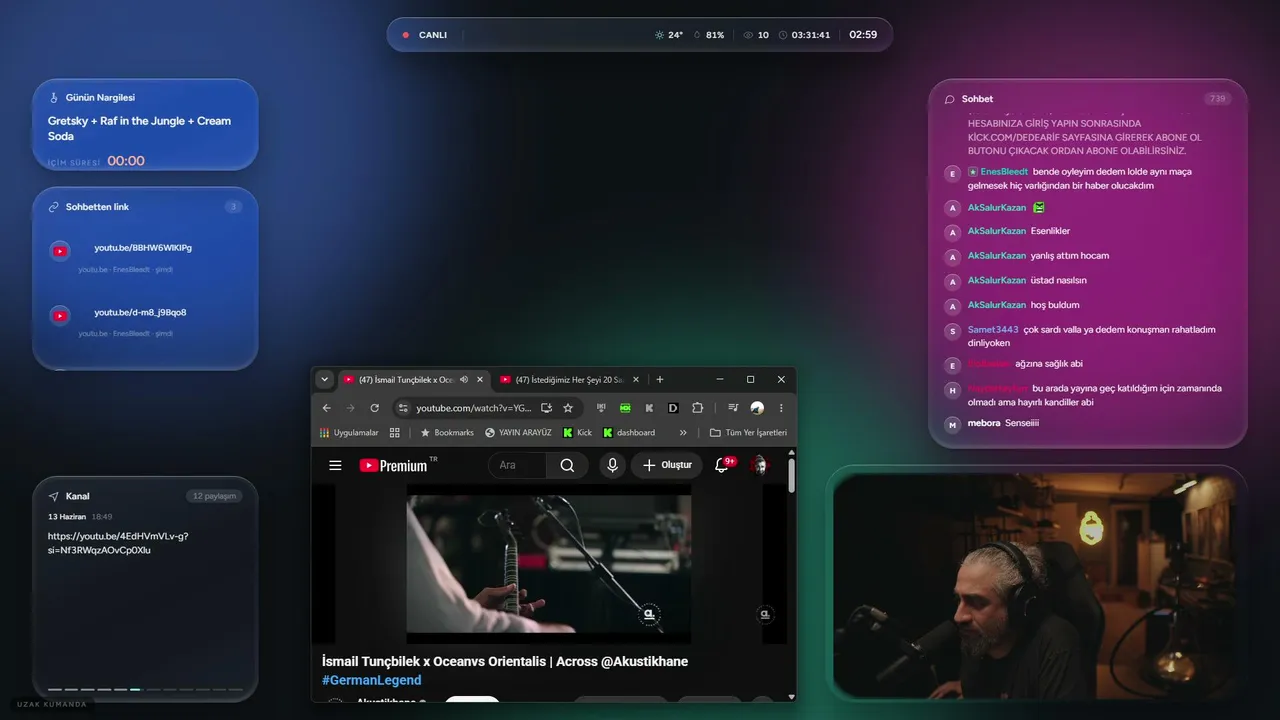This screenshot has height=720, width=1280.
Task: Click the EnesBleedt username in chat
Action: [x=1004, y=172]
